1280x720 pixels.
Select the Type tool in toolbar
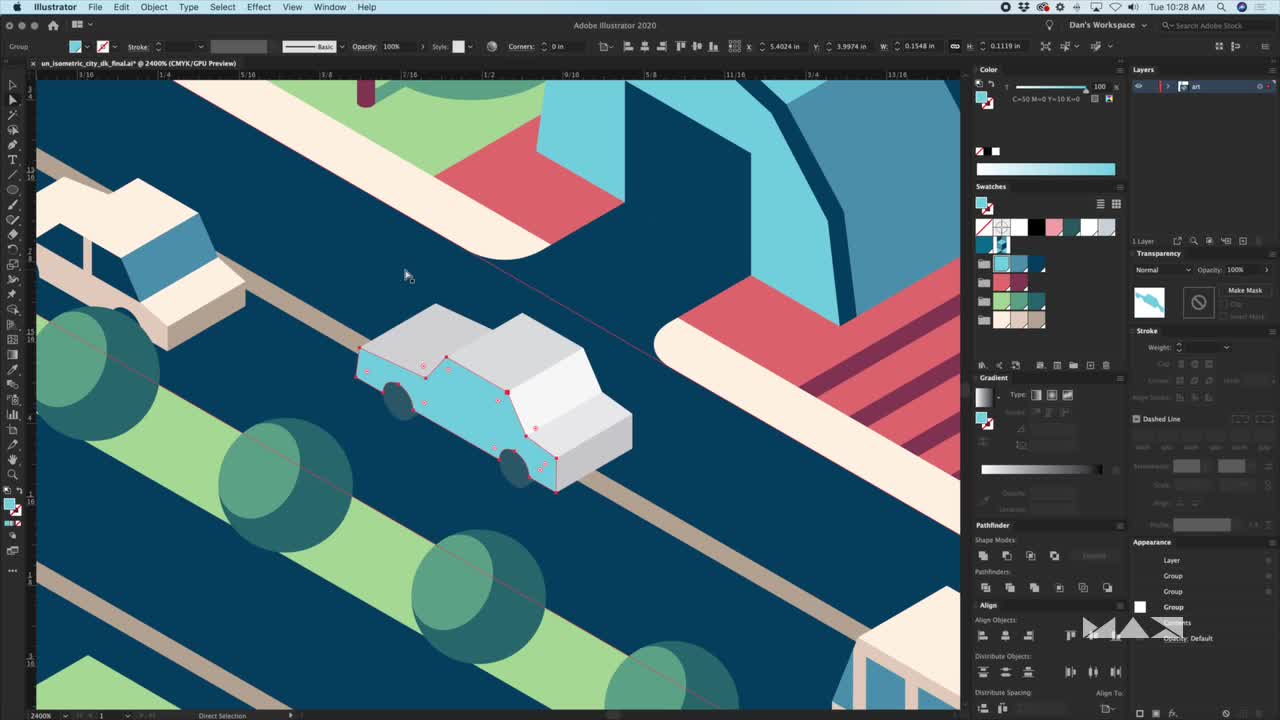pos(12,160)
